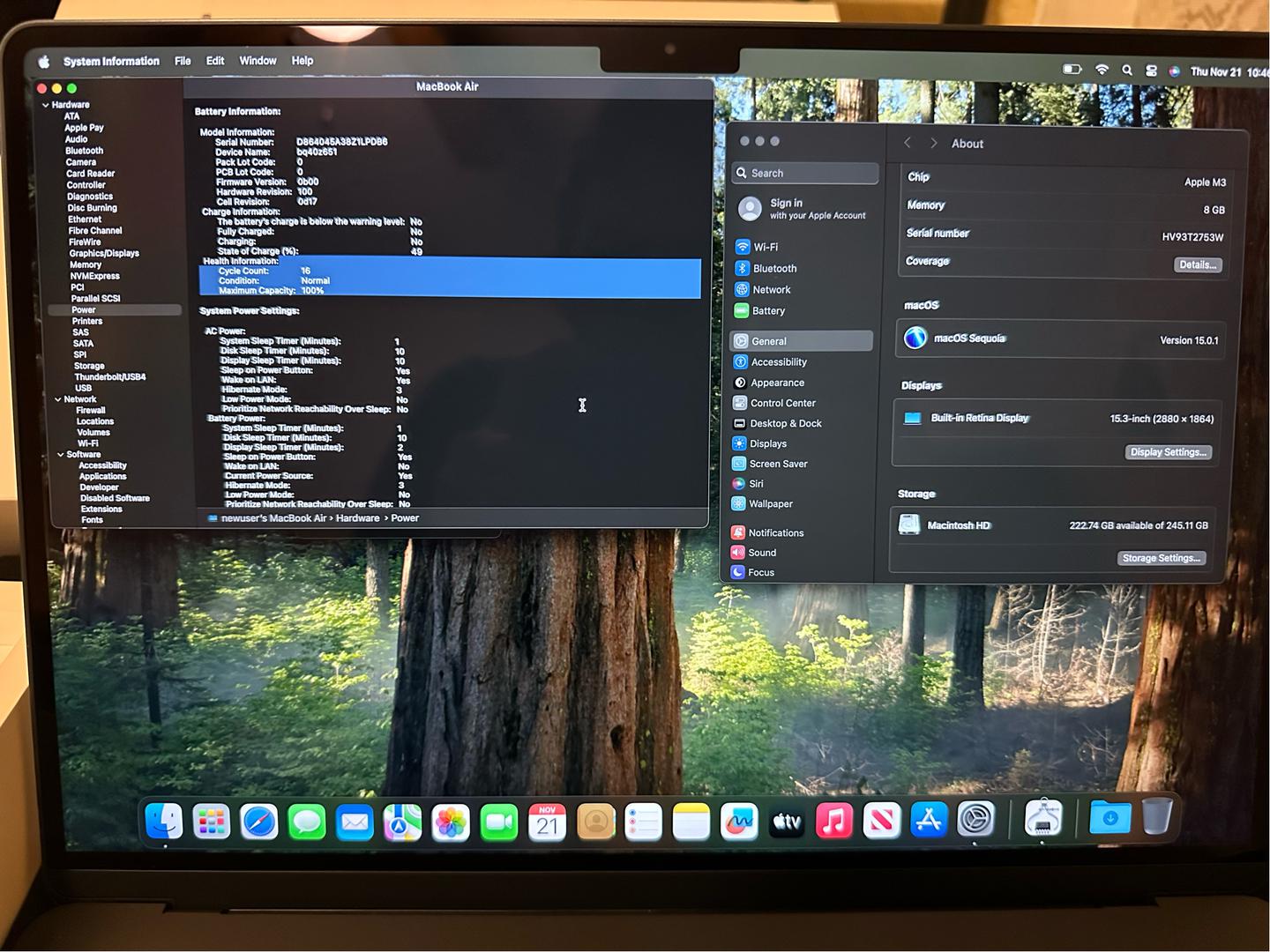Screen dimensions: 1270x952
Task: Open the Music app in Dock
Action: pyautogui.click(x=834, y=822)
